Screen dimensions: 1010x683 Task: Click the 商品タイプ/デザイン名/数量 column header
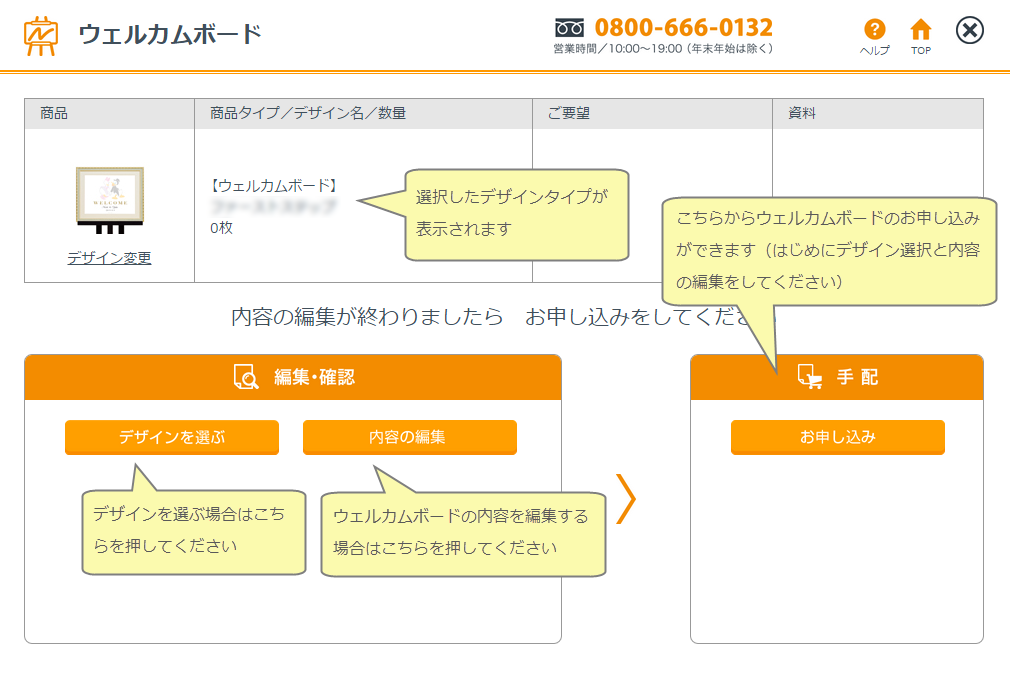pos(308,114)
